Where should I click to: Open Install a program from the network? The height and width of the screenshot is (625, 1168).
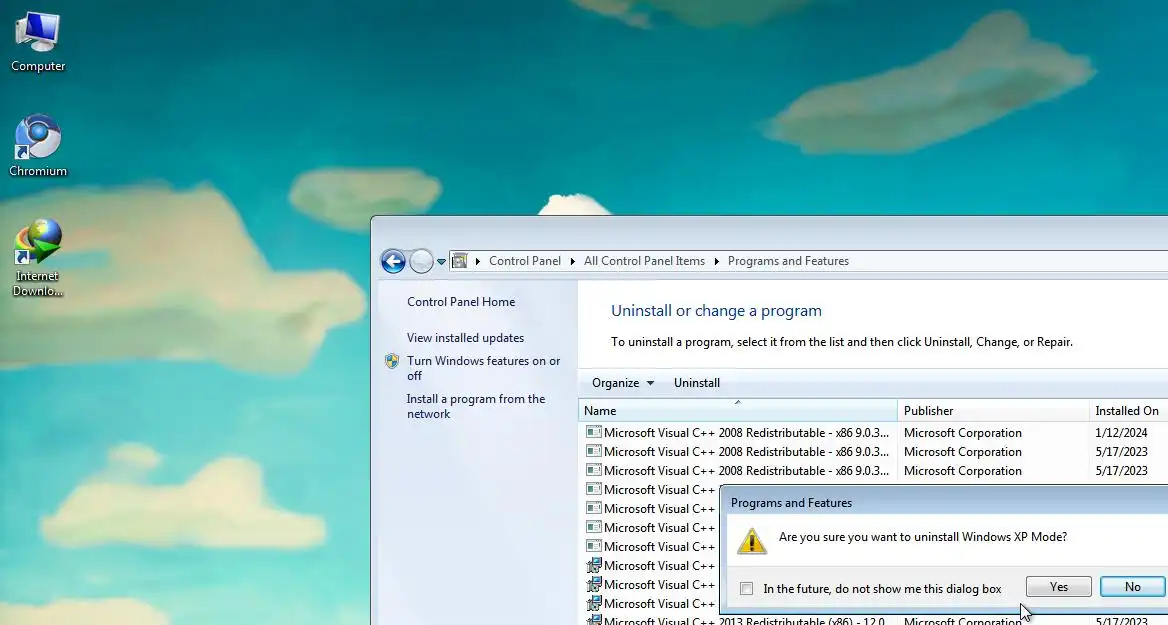(x=476, y=406)
